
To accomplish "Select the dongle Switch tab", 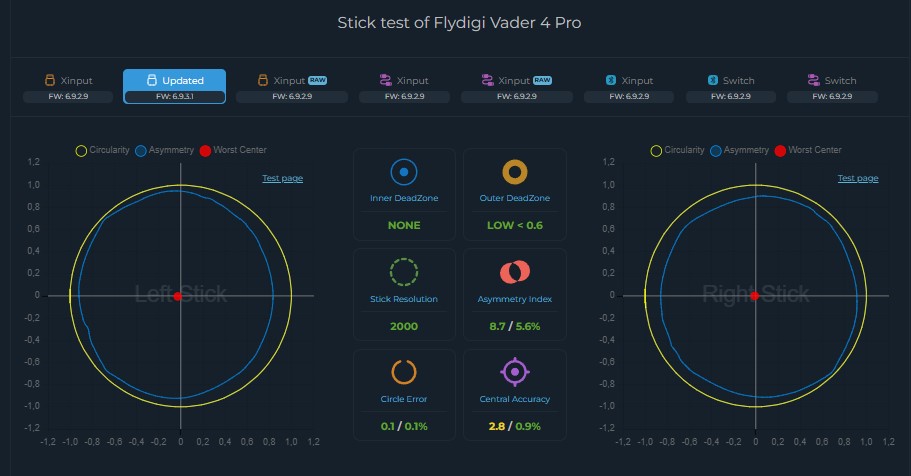I will (x=832, y=87).
